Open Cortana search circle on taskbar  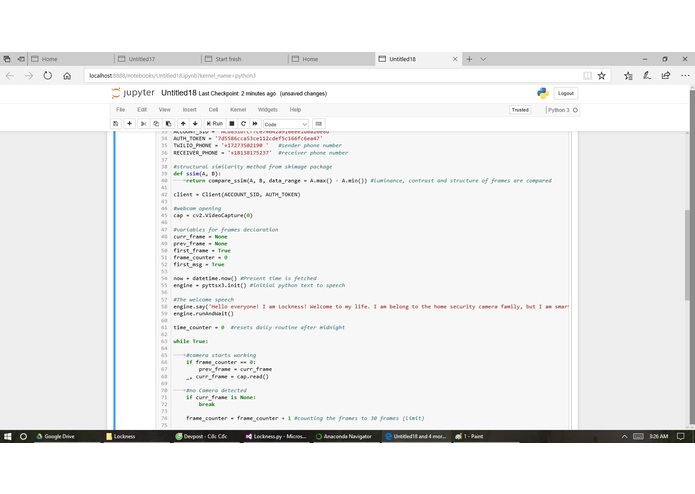(23, 436)
